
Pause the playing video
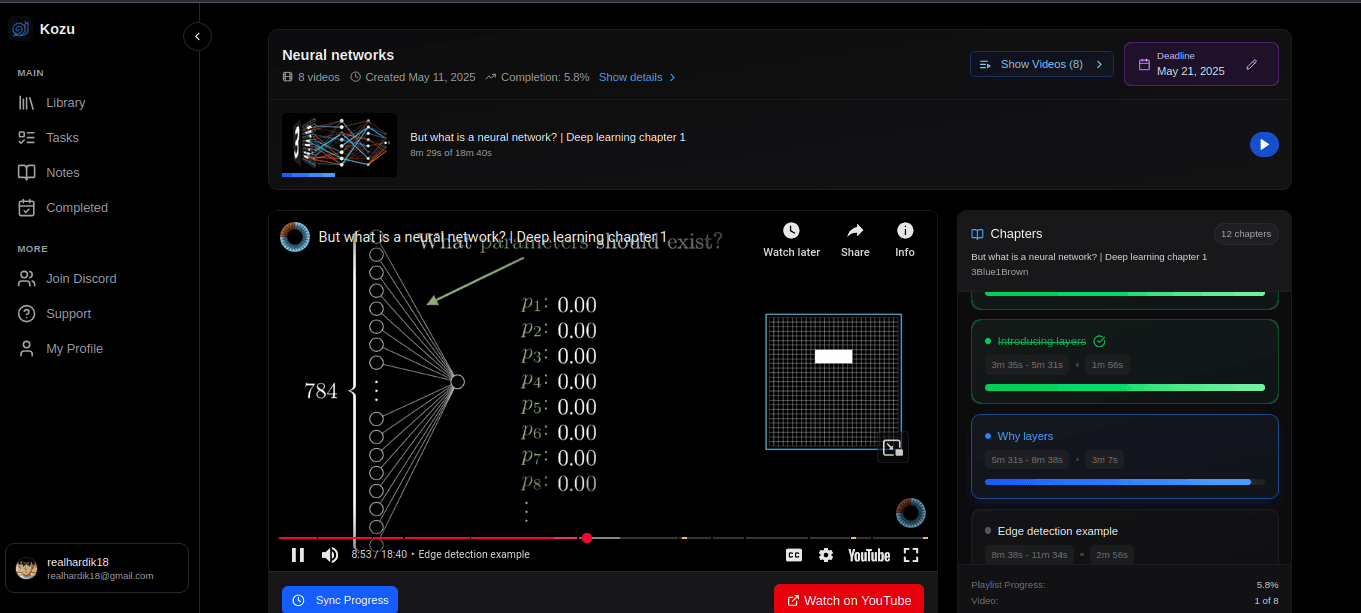tap(297, 554)
